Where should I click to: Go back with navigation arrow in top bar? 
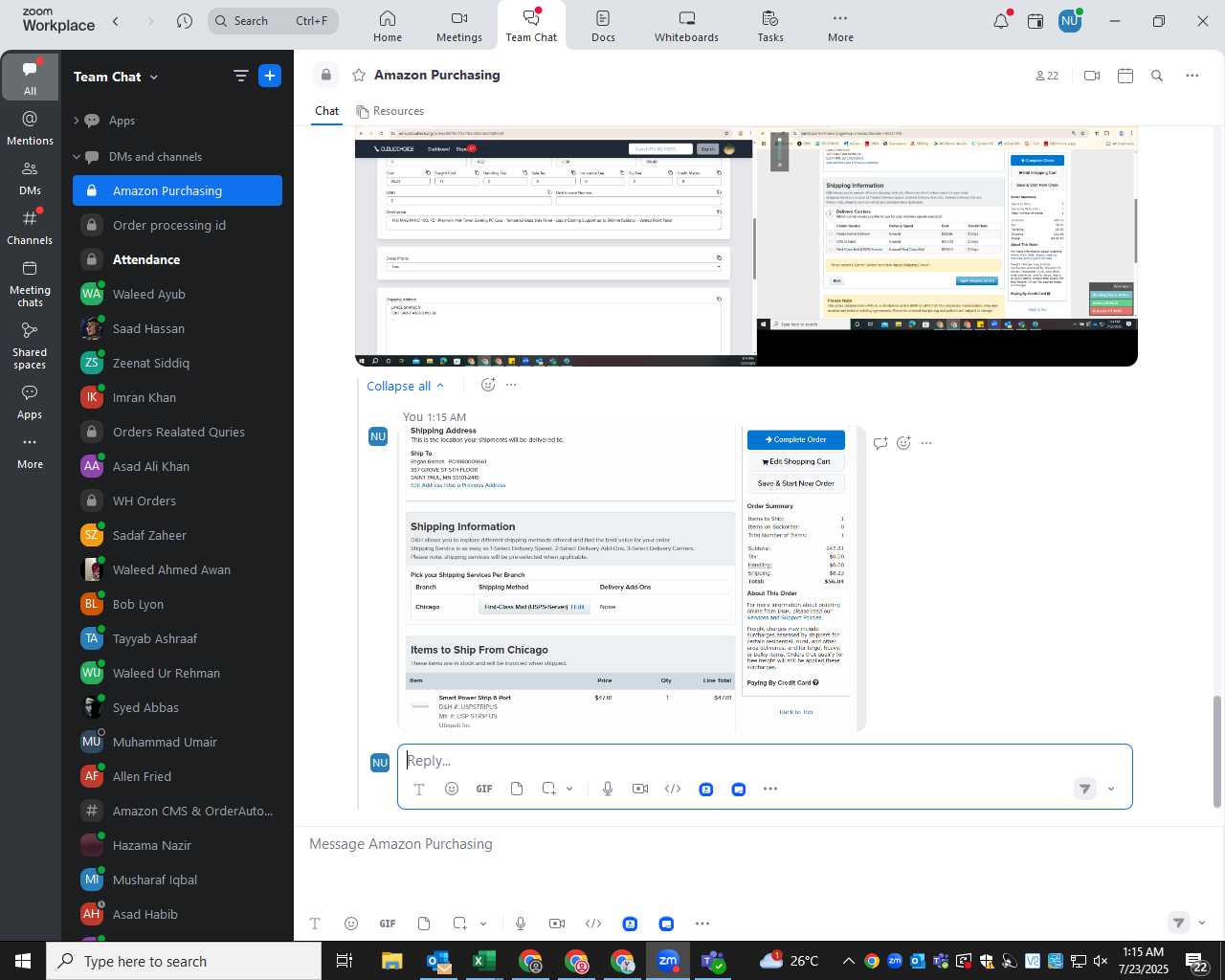tap(116, 21)
